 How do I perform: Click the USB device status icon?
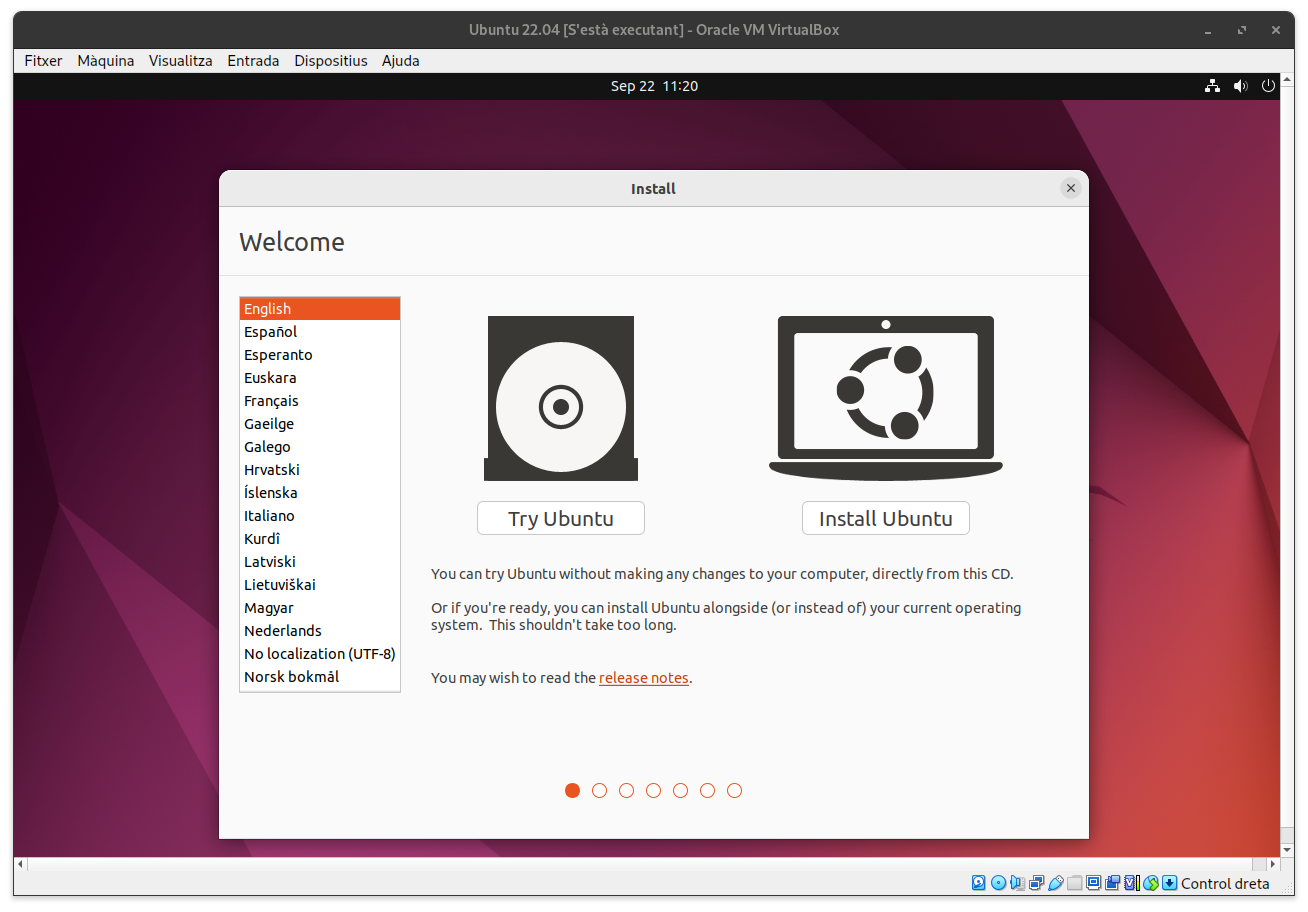[x=1055, y=883]
